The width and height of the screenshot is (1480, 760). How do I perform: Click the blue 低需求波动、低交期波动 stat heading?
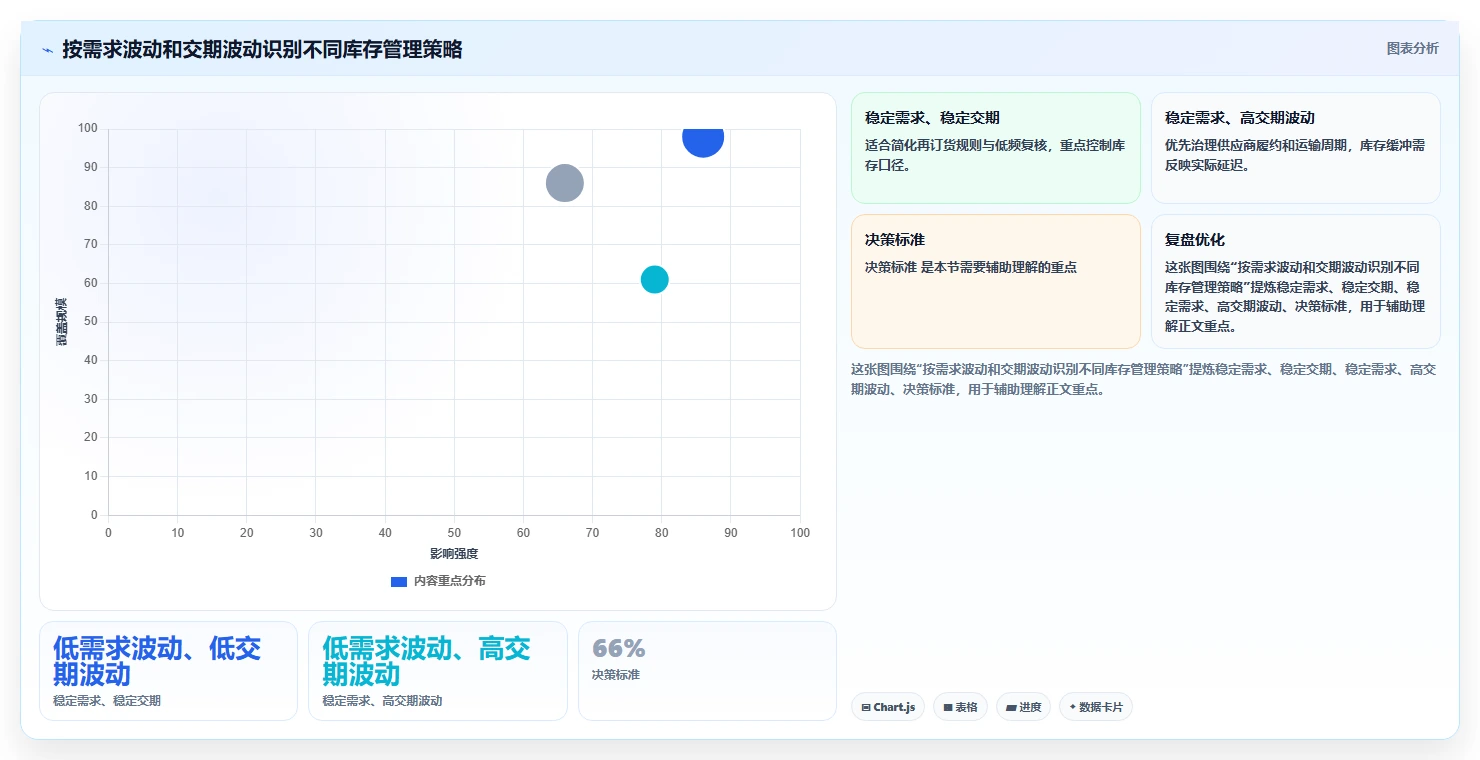[x=157, y=660]
